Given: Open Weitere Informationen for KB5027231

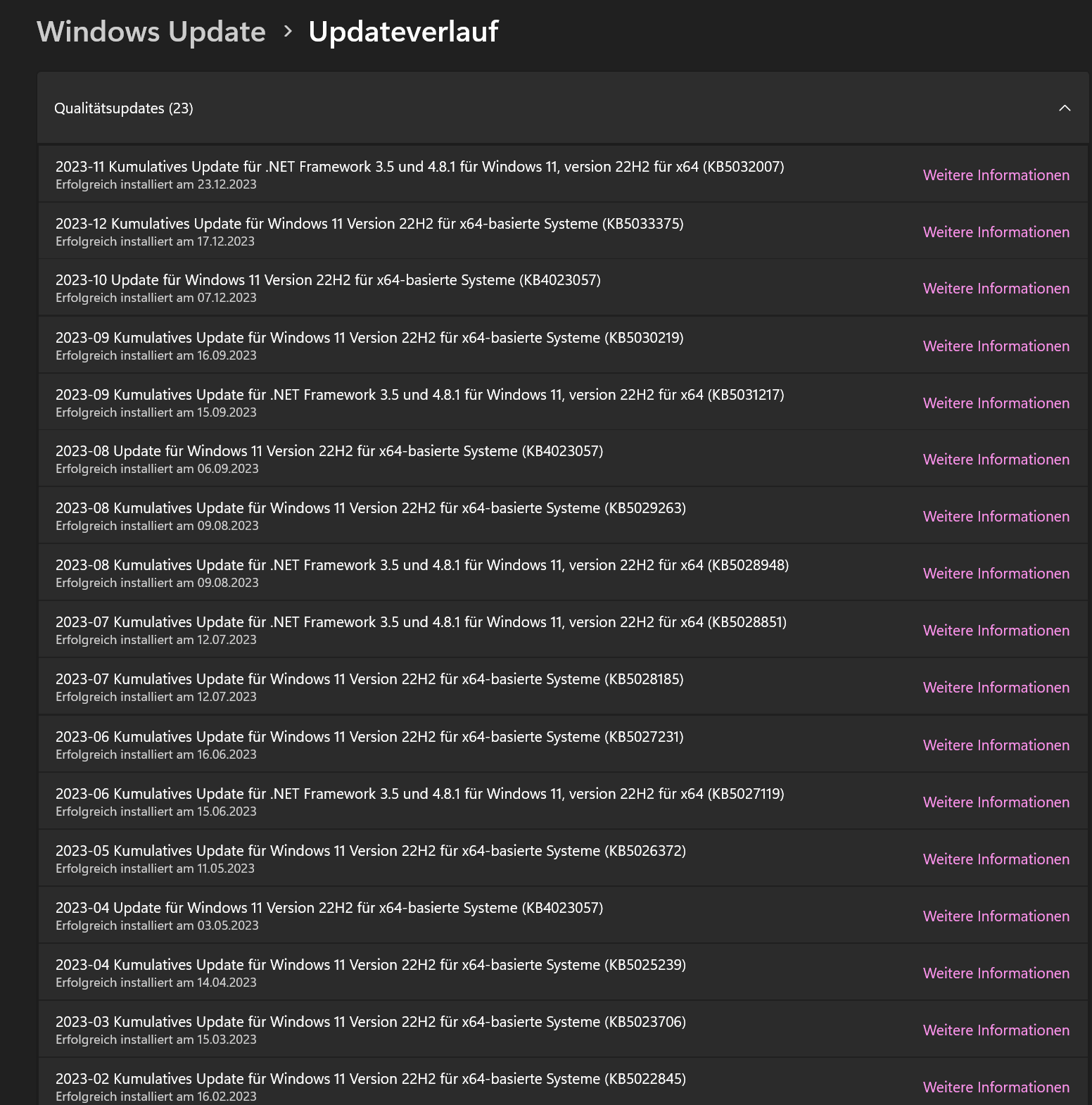Looking at the screenshot, I should pos(996,745).
